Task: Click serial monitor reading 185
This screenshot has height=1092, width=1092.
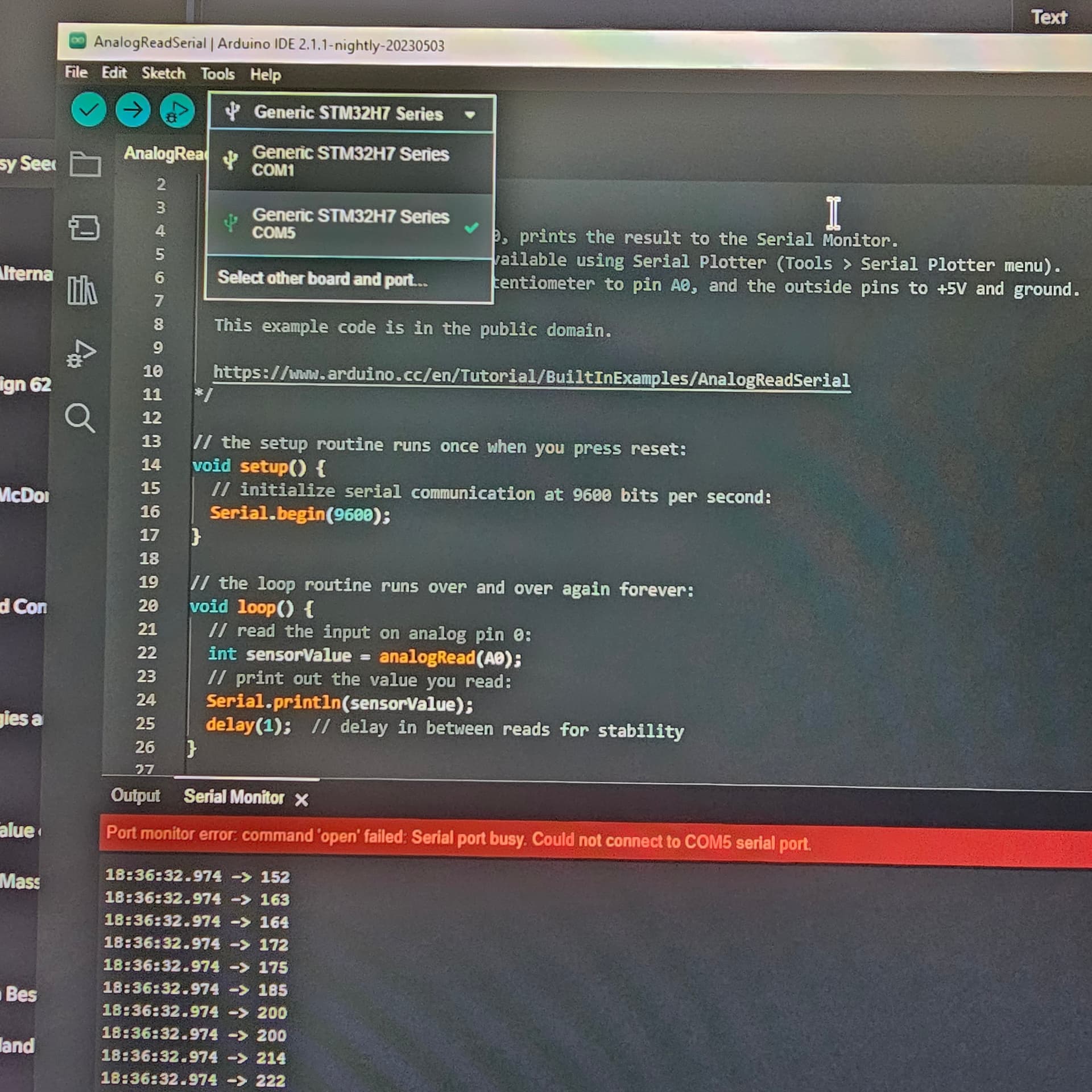Action: click(272, 990)
